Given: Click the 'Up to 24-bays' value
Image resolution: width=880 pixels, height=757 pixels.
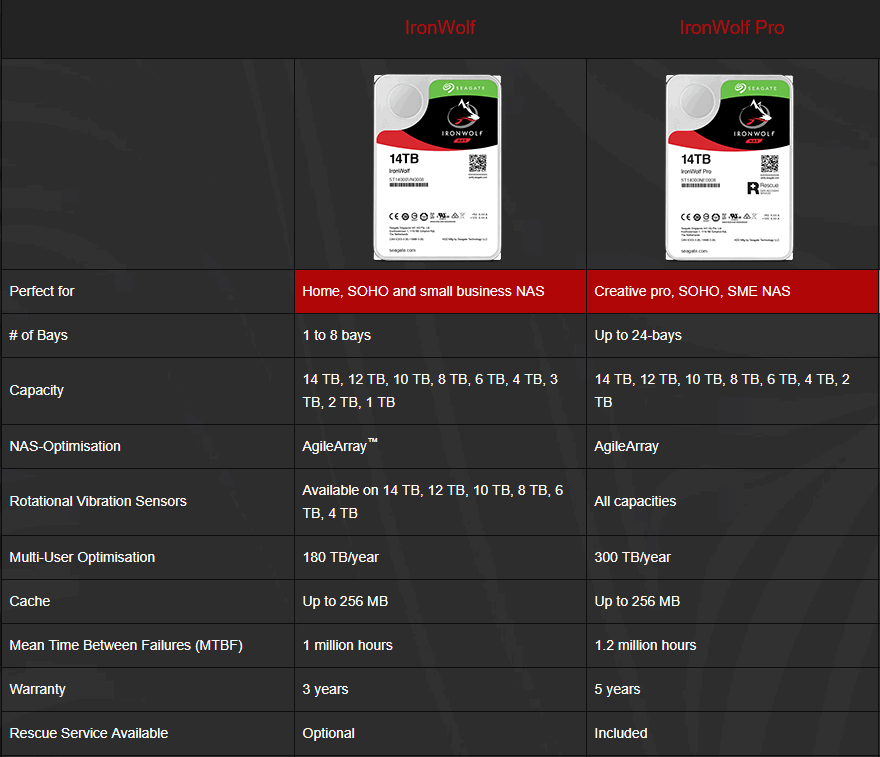Looking at the screenshot, I should tap(638, 335).
